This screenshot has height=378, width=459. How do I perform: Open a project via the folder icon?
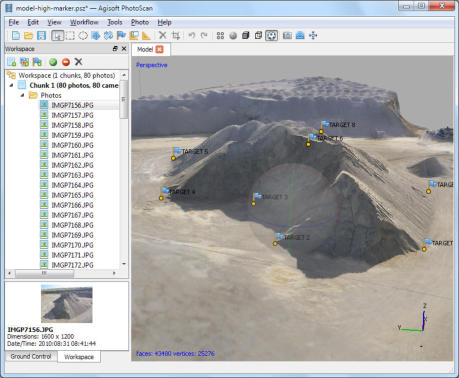click(x=28, y=35)
